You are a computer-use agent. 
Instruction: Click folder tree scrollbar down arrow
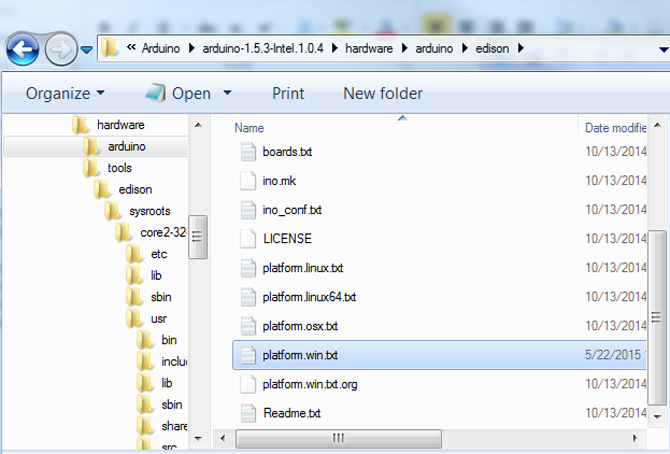coord(198,438)
